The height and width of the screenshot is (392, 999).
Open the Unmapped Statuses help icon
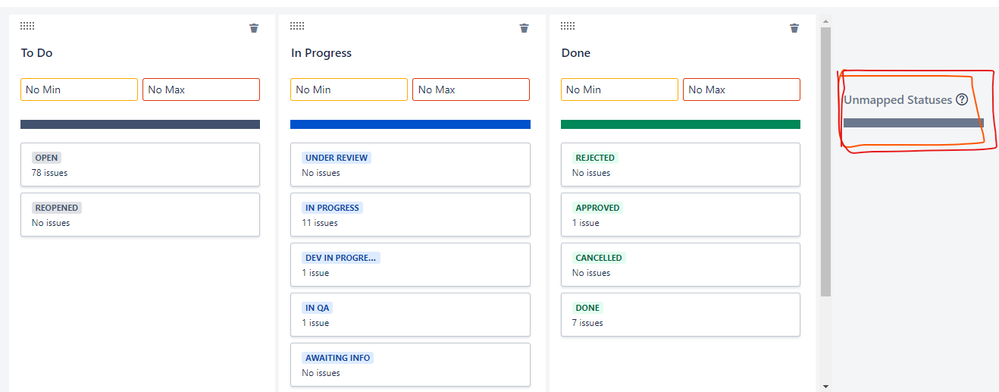point(962,99)
